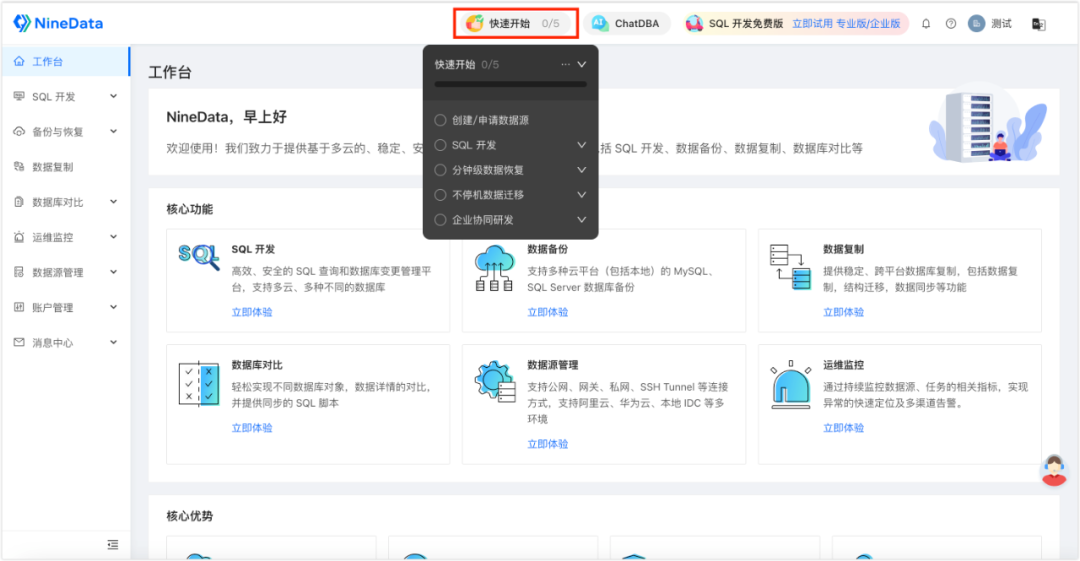1080x561 pixels.
Task: Click 立即体验 under SQL 开发 card
Action: pyautogui.click(x=252, y=312)
